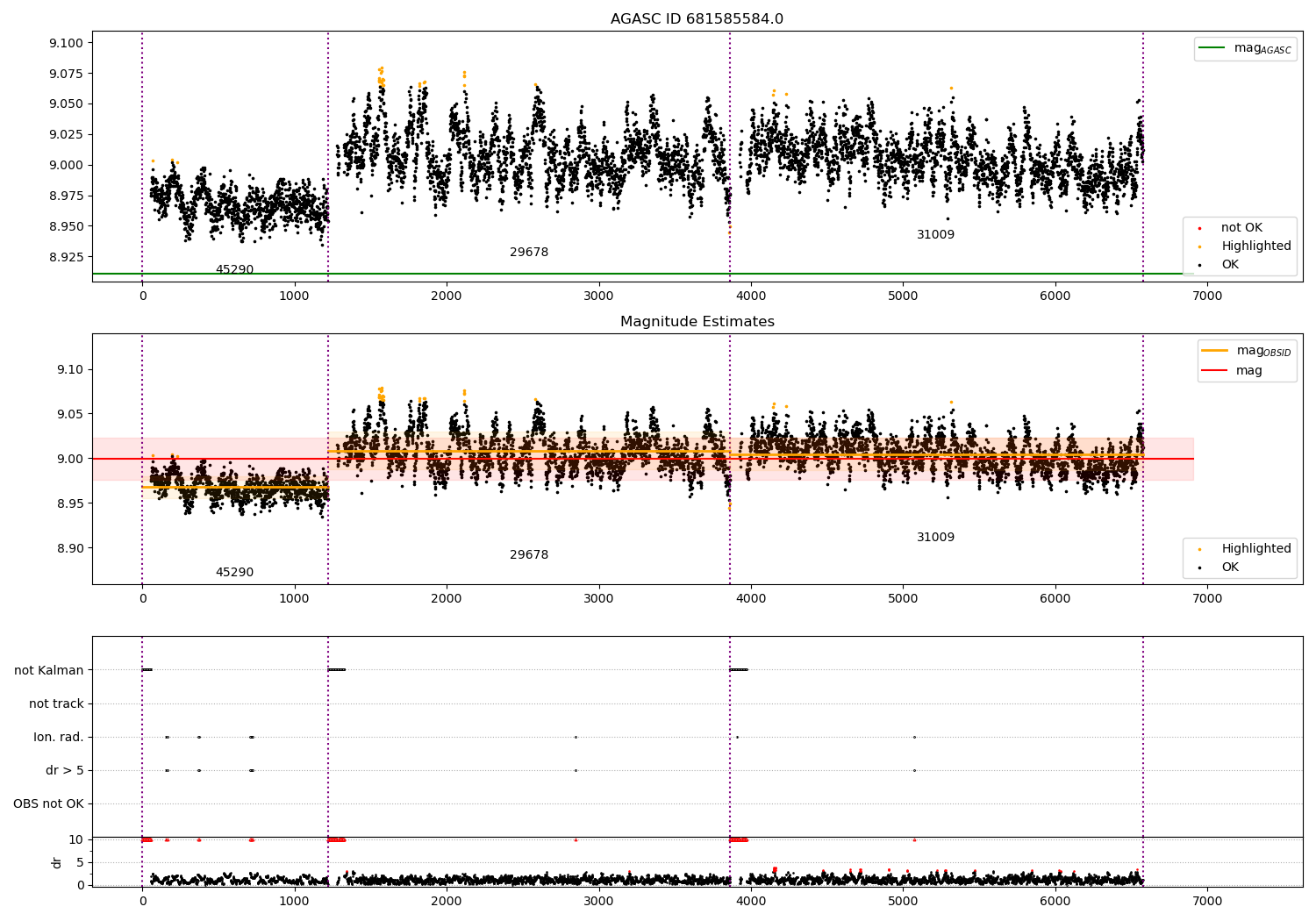The height and width of the screenshot is (921, 1316).
Task: Click the green mag AGASC legend line
Action: click(x=1212, y=48)
